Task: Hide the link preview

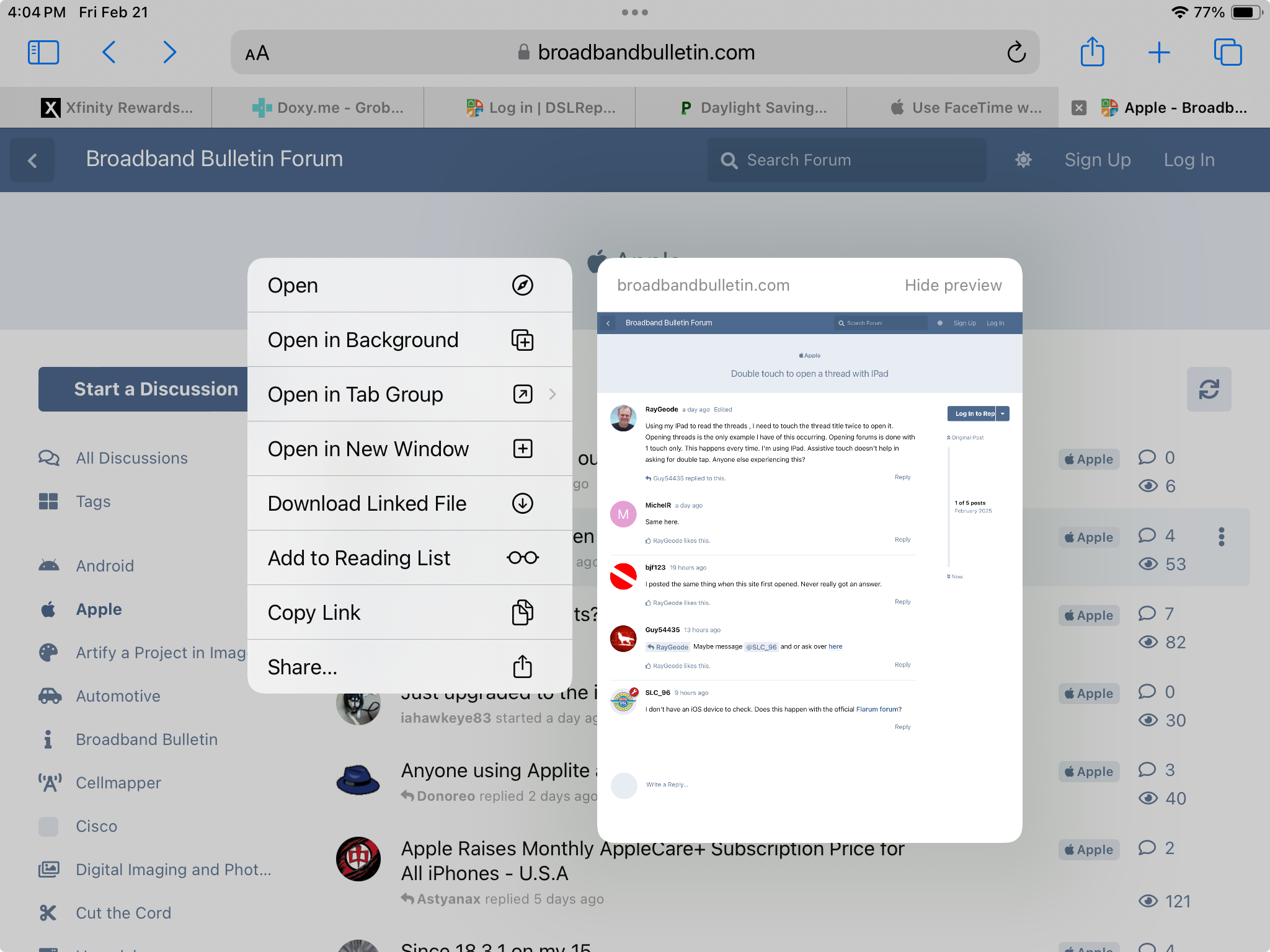Action: click(953, 285)
